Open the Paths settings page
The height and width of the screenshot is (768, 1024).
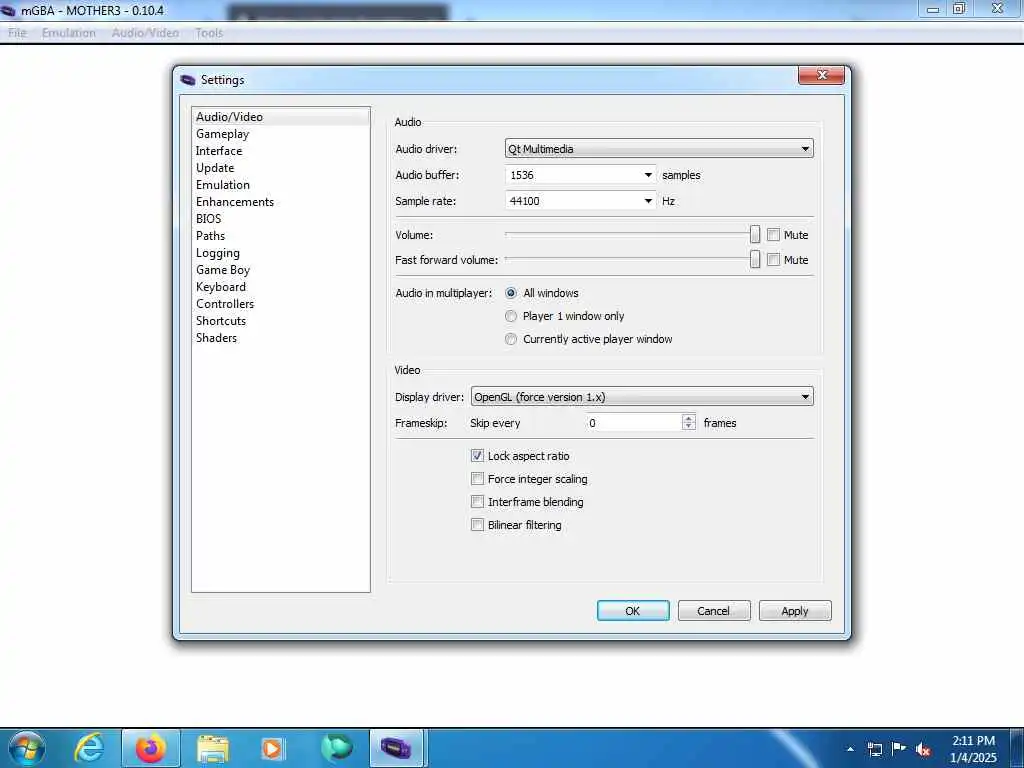coord(281,236)
